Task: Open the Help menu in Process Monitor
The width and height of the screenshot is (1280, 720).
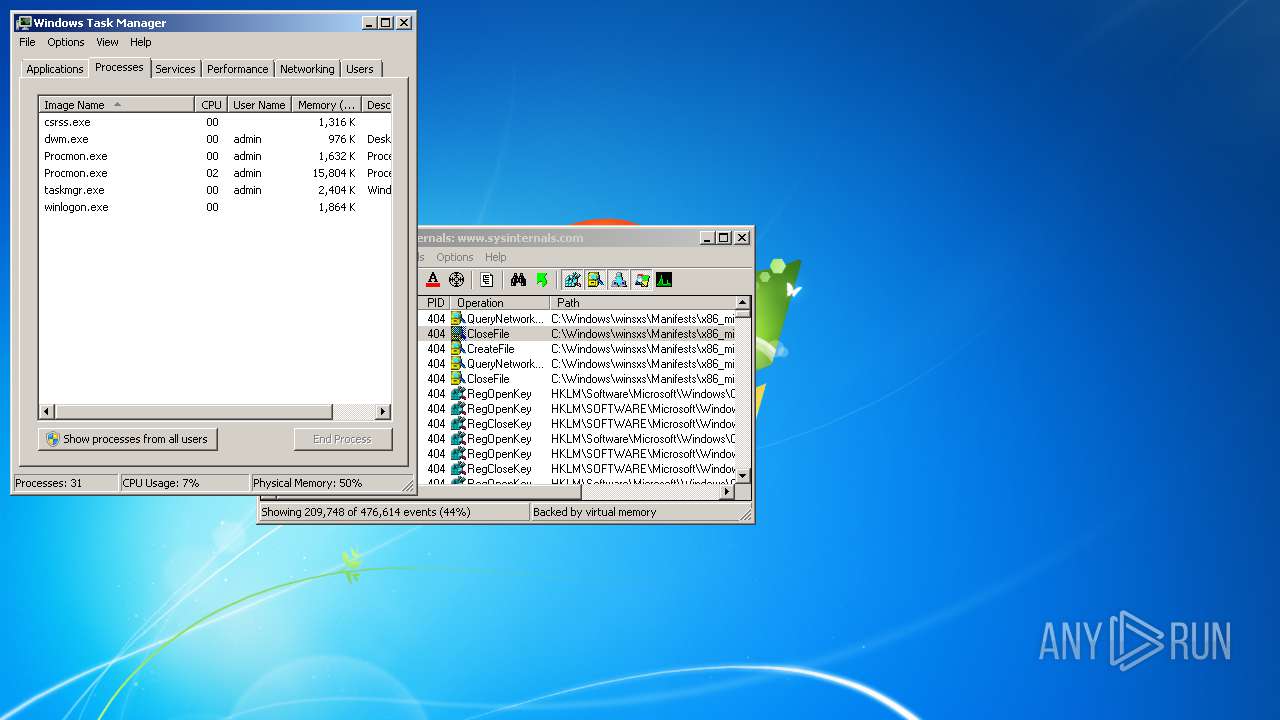Action: (x=496, y=257)
